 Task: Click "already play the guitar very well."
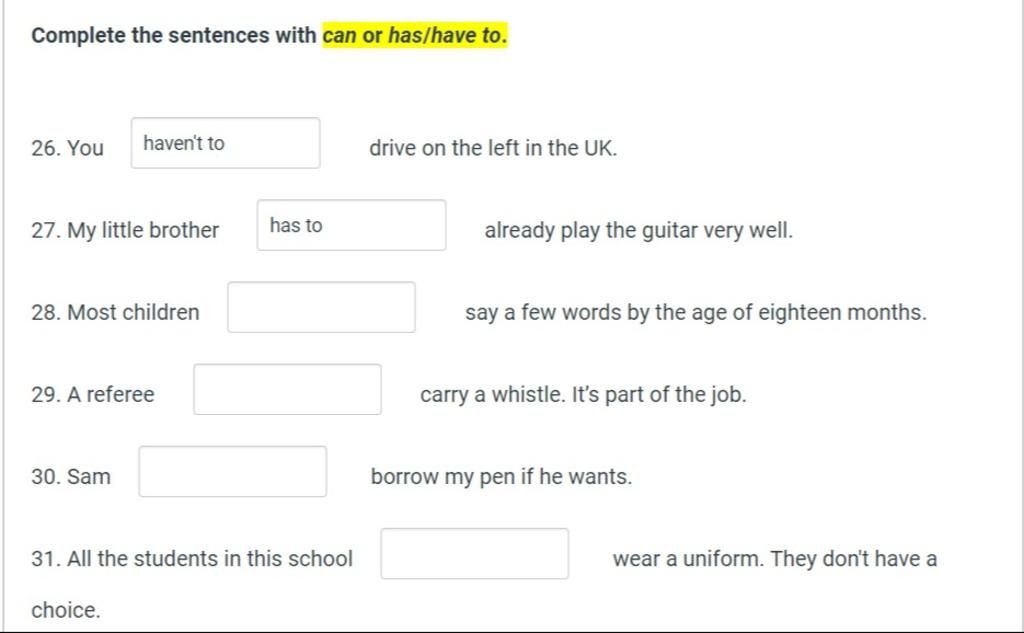[x=638, y=230]
